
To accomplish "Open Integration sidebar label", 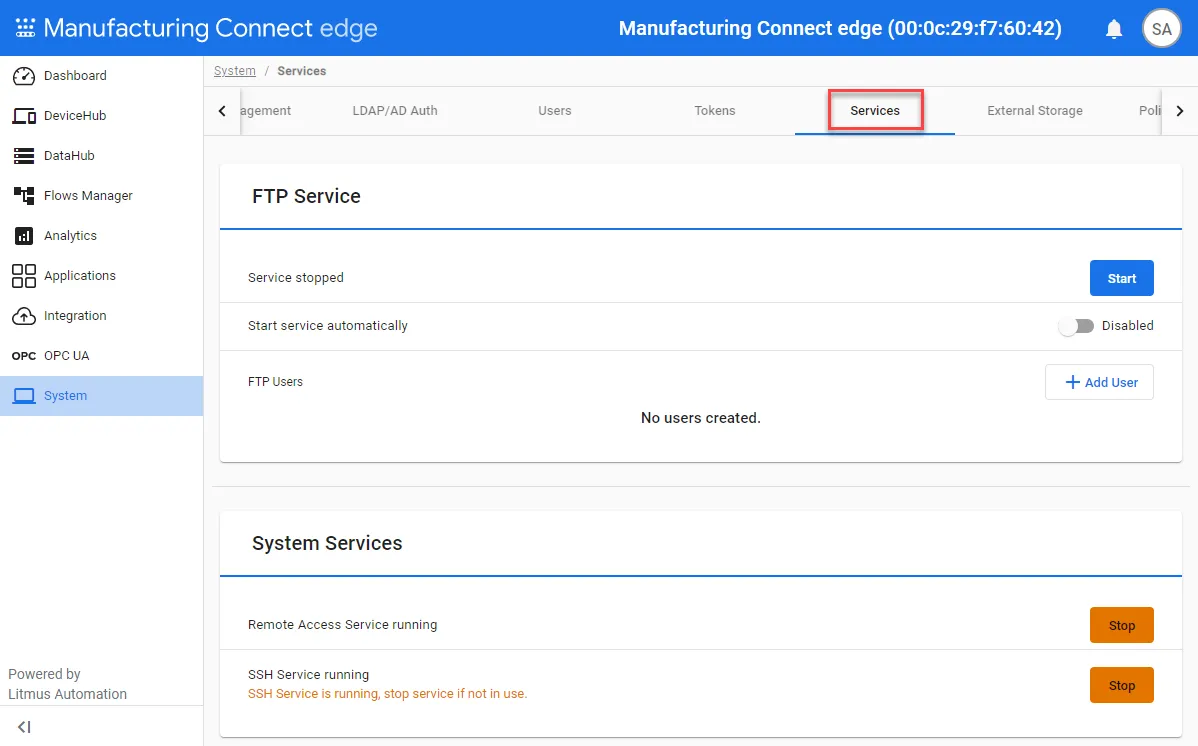I will (x=75, y=316).
